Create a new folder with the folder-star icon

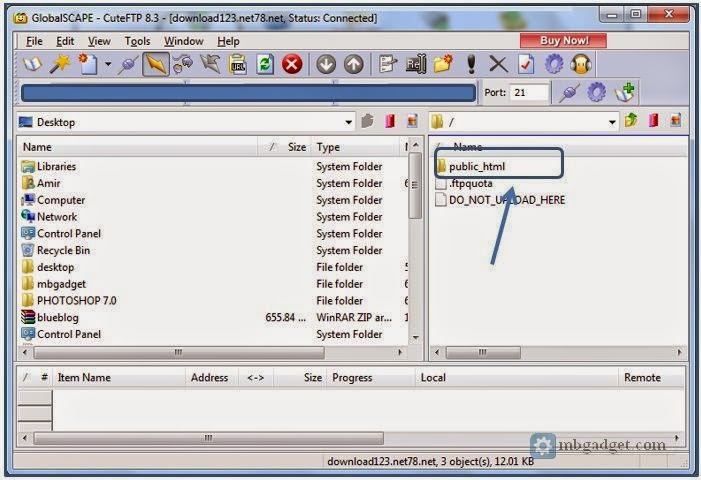coord(443,64)
